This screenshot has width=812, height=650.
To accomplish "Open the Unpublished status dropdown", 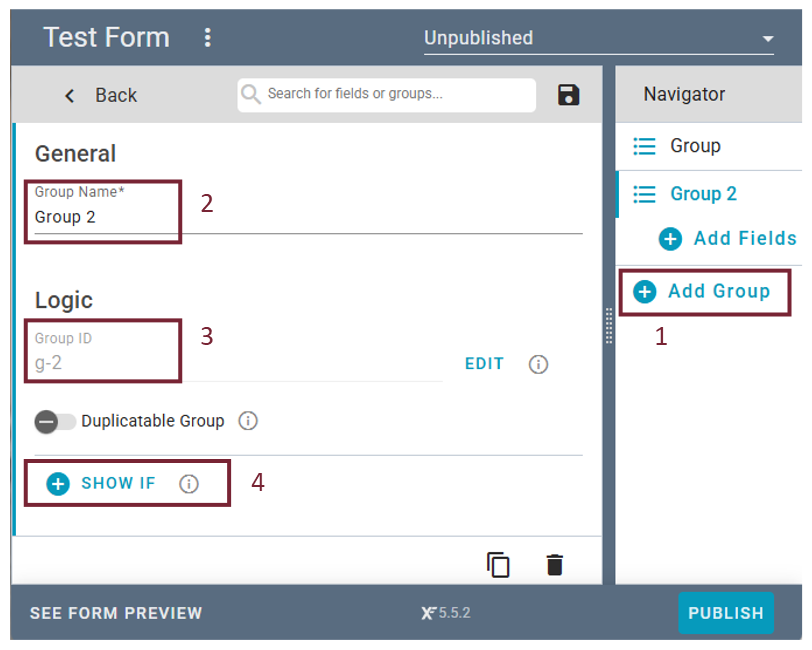I will pyautogui.click(x=598, y=38).
